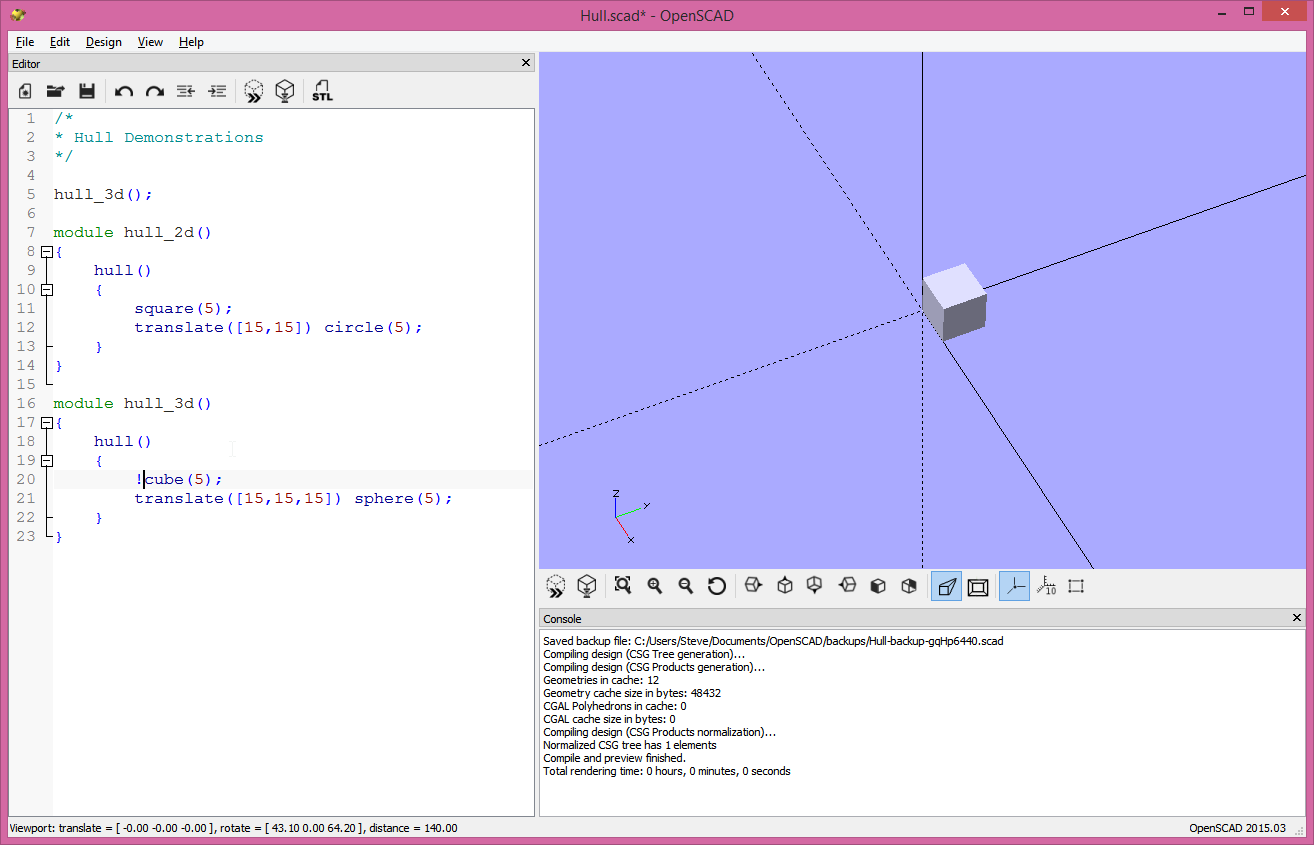Toggle the scale markers display
1314x845 pixels.
pos(1046,586)
